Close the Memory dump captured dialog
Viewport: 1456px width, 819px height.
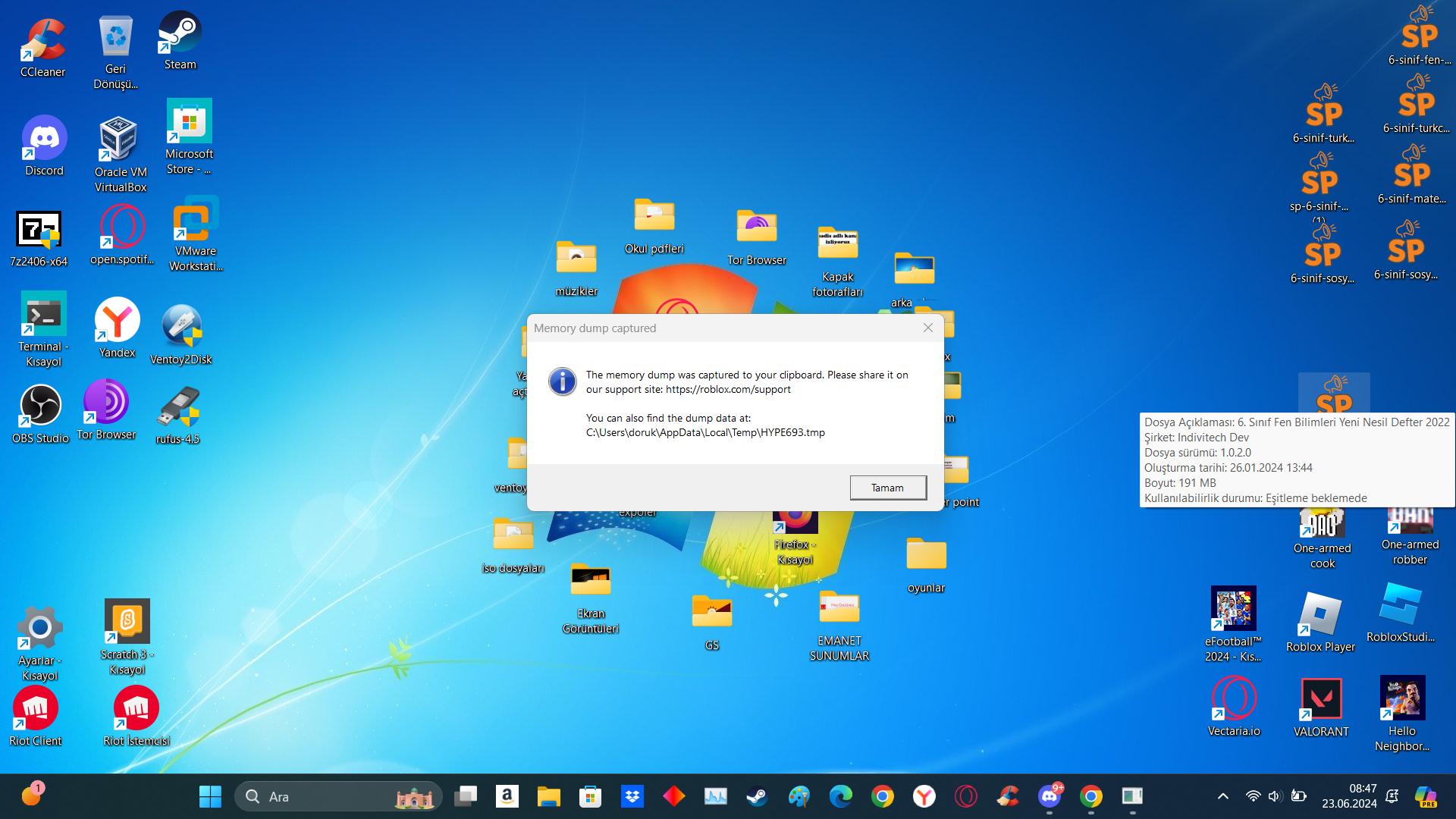tap(927, 328)
